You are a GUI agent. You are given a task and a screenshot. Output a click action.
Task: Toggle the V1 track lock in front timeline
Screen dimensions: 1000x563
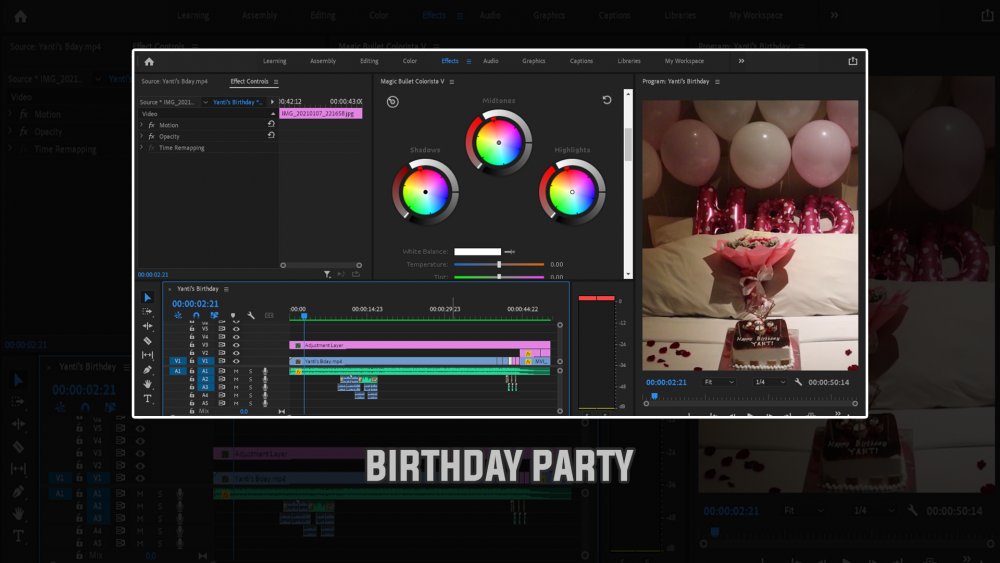click(192, 361)
